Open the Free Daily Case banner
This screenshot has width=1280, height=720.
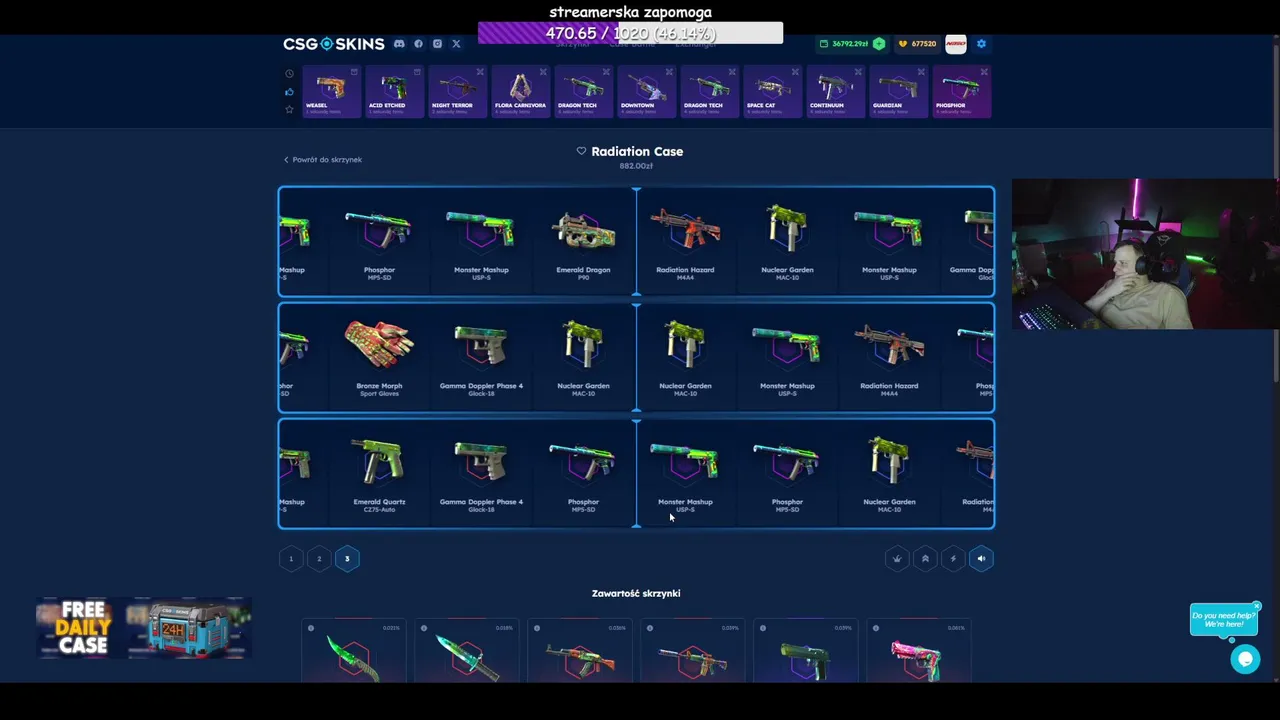pos(144,628)
